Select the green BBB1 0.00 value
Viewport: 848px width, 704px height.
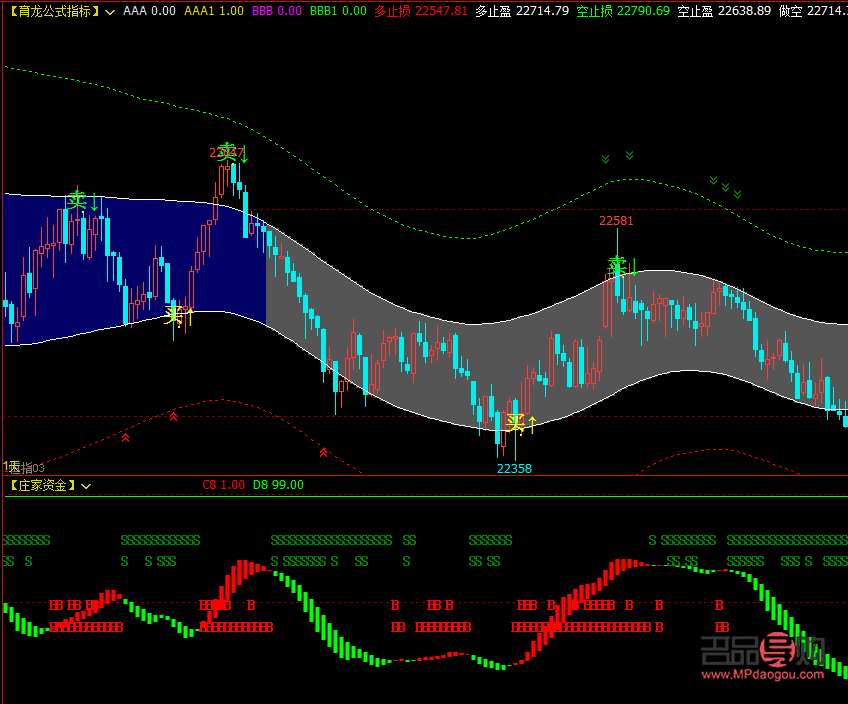[338, 11]
